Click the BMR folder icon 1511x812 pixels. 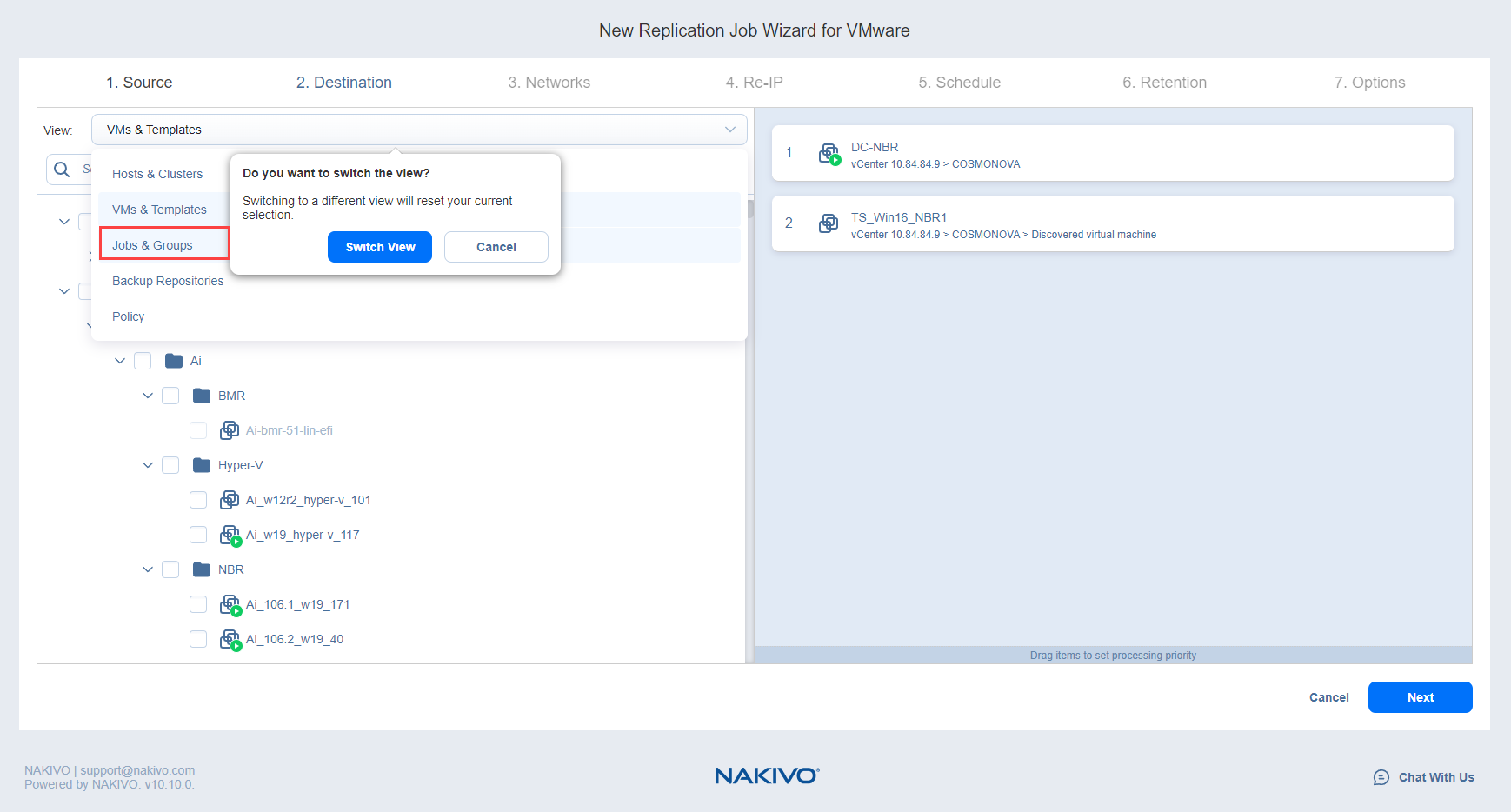tap(202, 396)
